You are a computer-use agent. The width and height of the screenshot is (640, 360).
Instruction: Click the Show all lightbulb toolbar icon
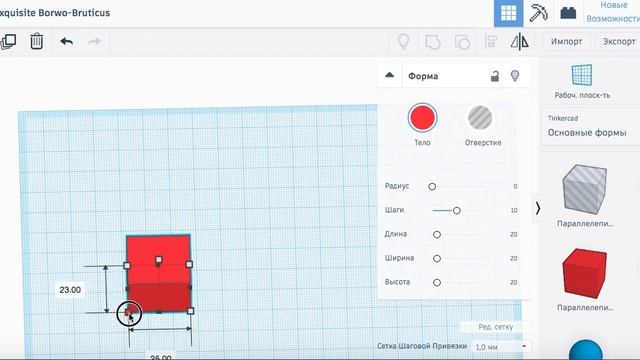(x=403, y=41)
